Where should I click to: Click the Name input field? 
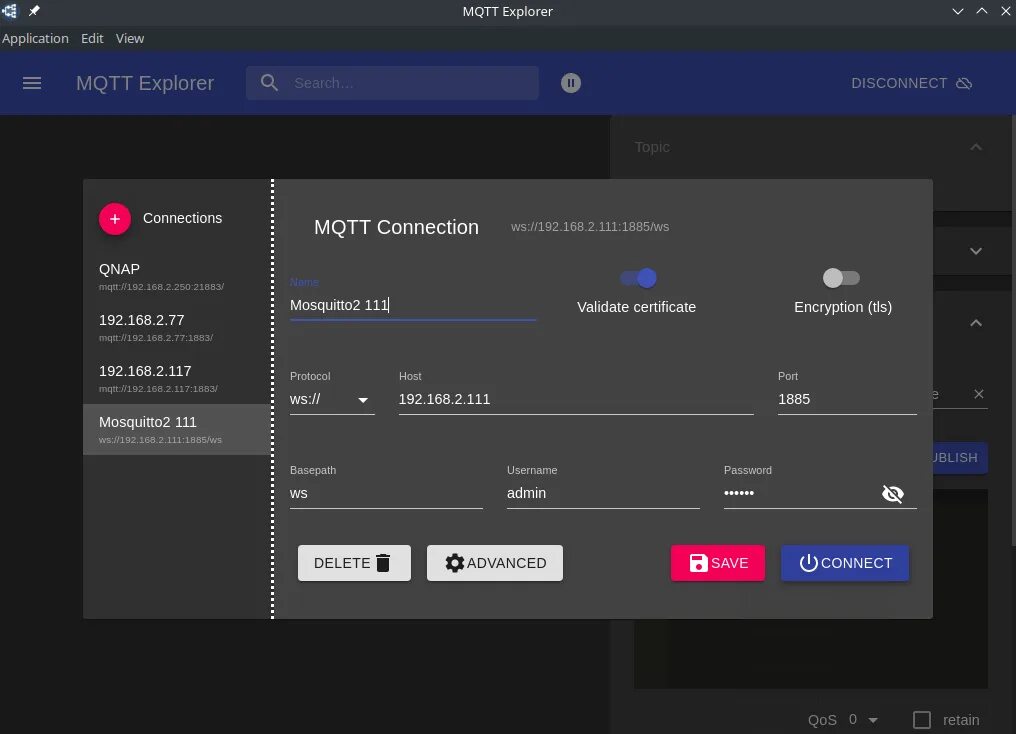point(413,305)
